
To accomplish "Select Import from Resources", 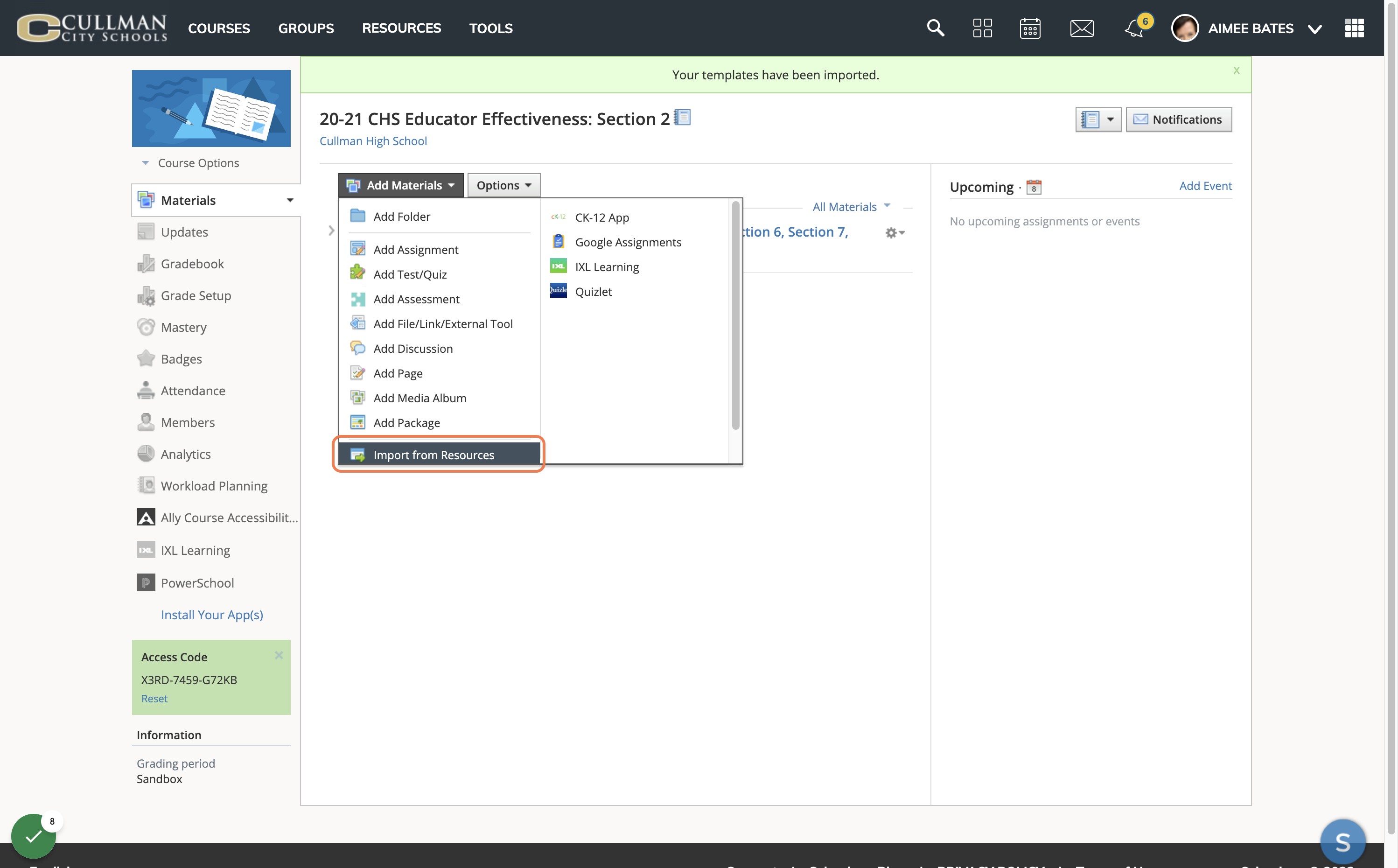I will [439, 454].
